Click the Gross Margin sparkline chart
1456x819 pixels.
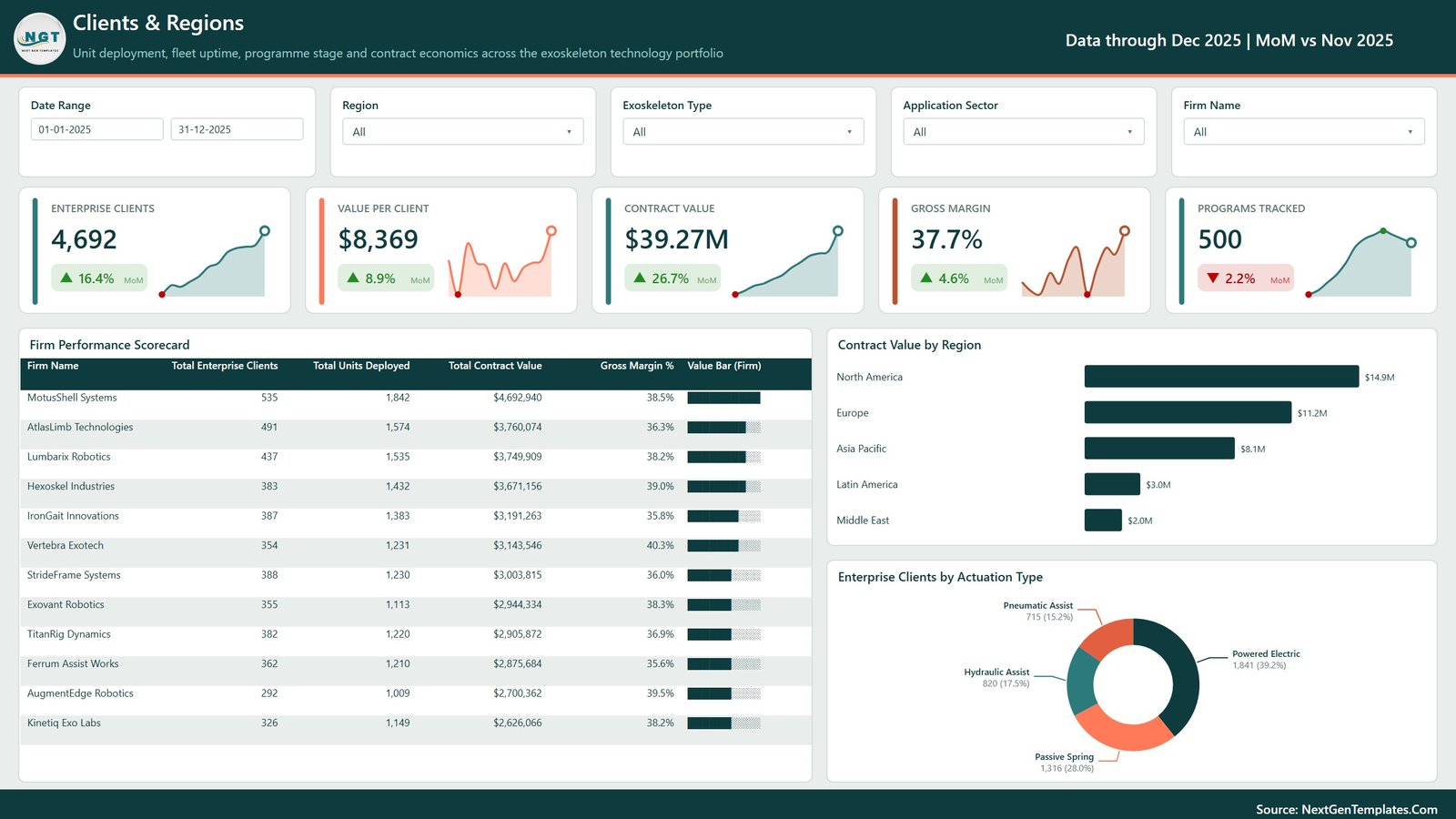coord(1075,262)
